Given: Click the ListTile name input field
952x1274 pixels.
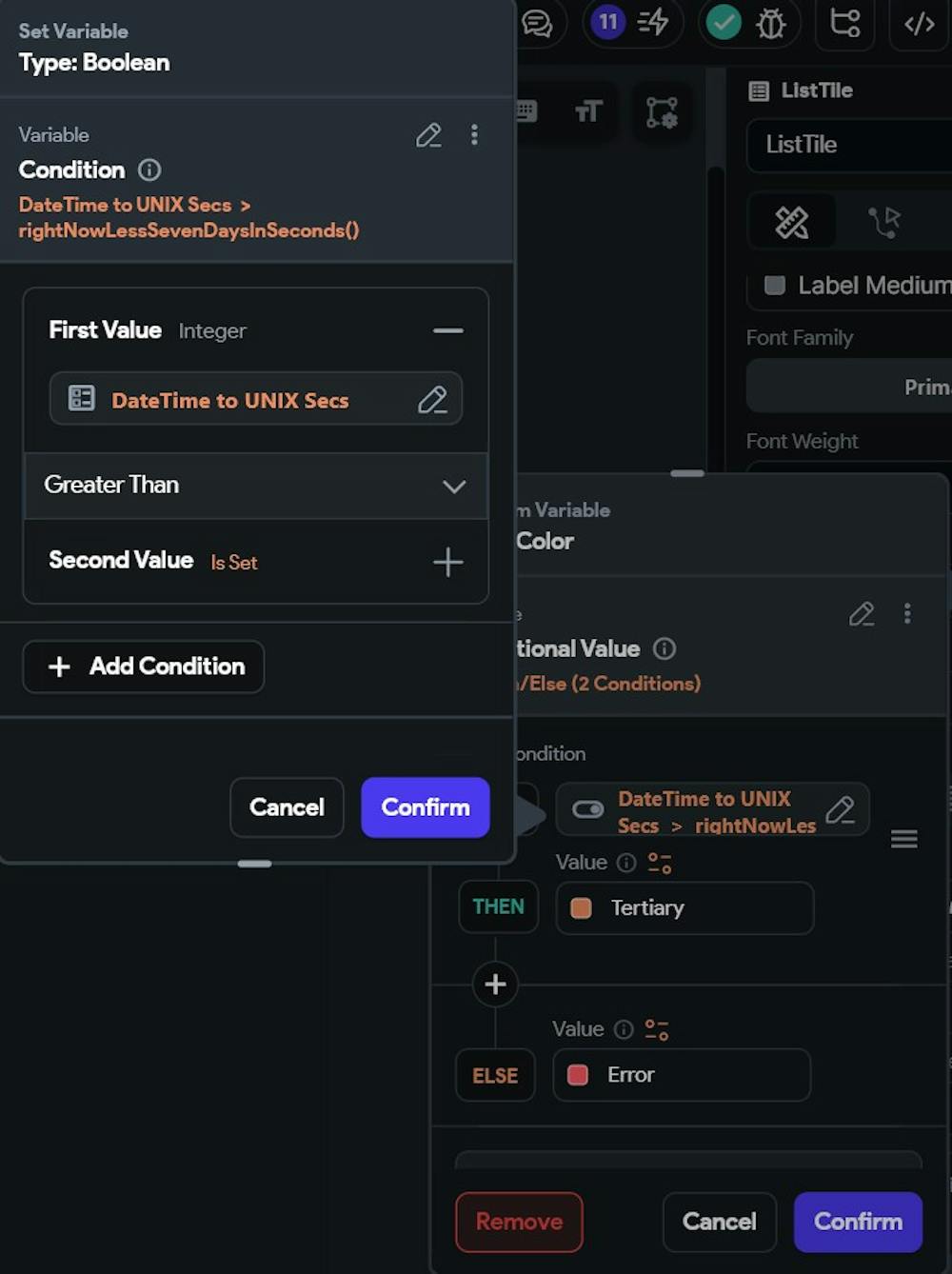Looking at the screenshot, I should (847, 145).
